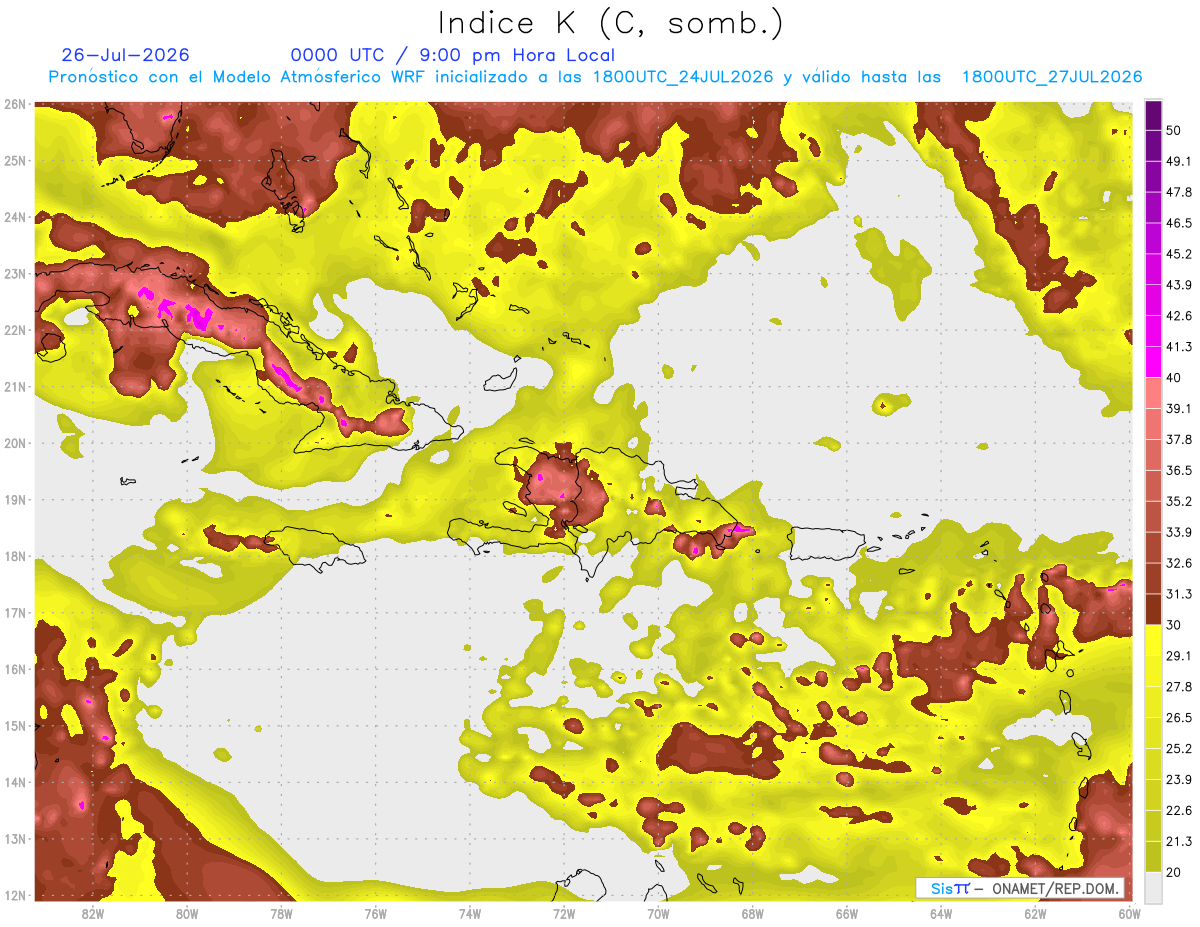Click the legend value 29.1
The height and width of the screenshot is (927, 1200).
(1179, 655)
